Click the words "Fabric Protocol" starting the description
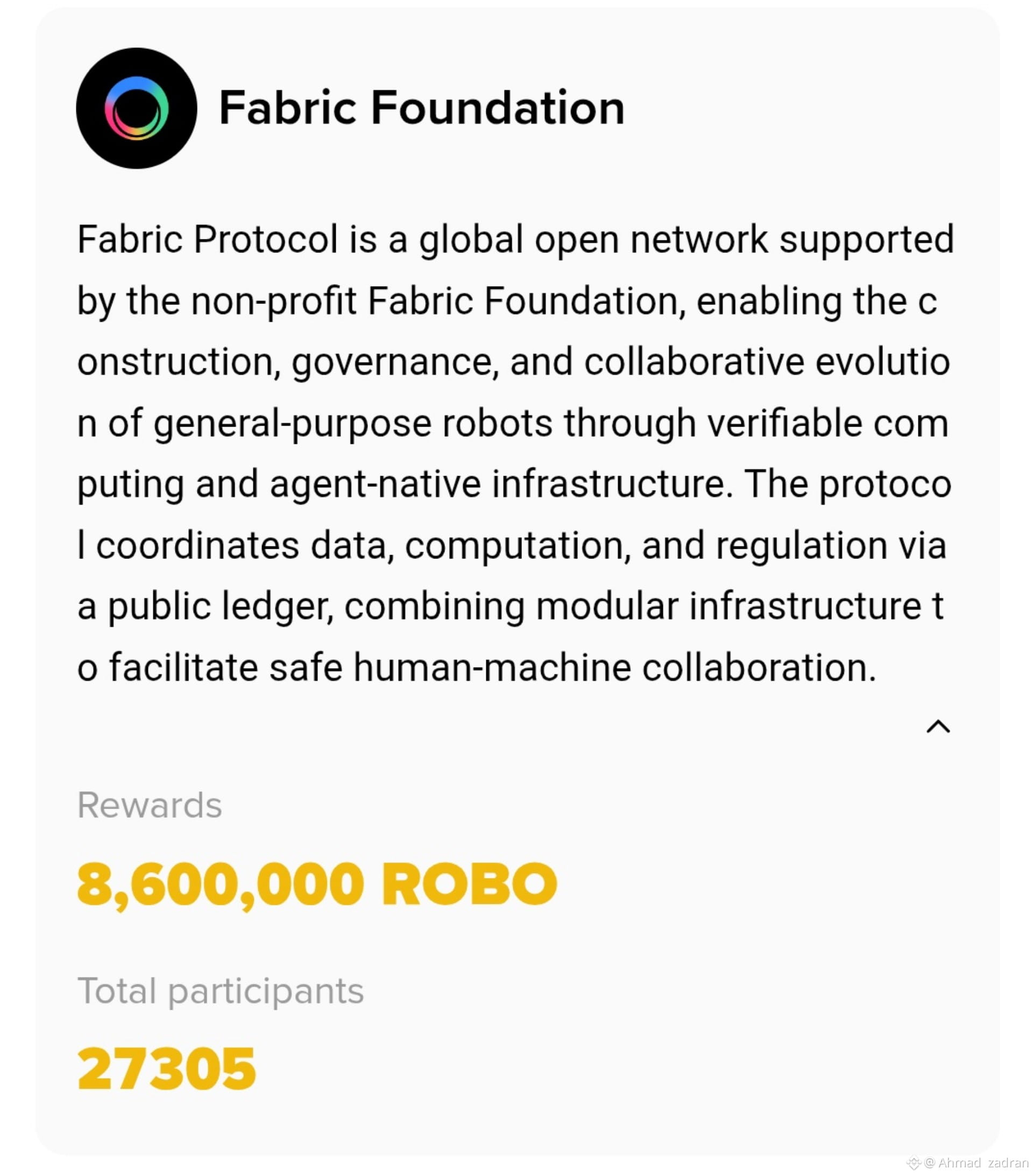 click(x=207, y=239)
